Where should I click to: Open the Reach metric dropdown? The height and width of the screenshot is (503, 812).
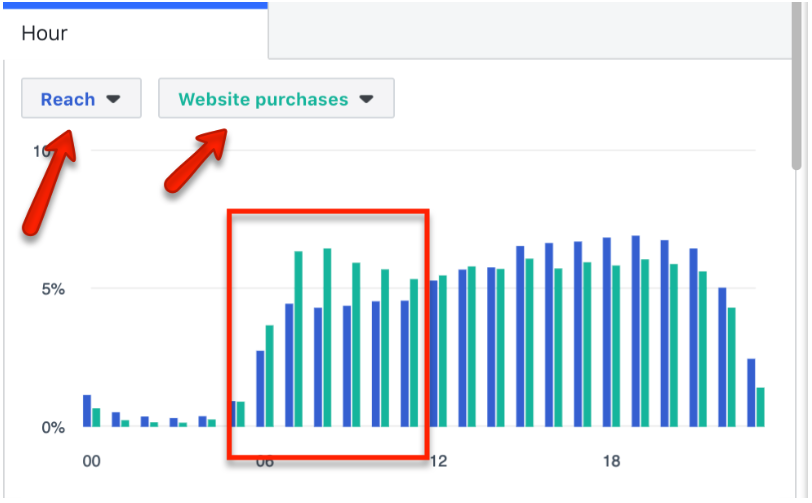point(80,99)
